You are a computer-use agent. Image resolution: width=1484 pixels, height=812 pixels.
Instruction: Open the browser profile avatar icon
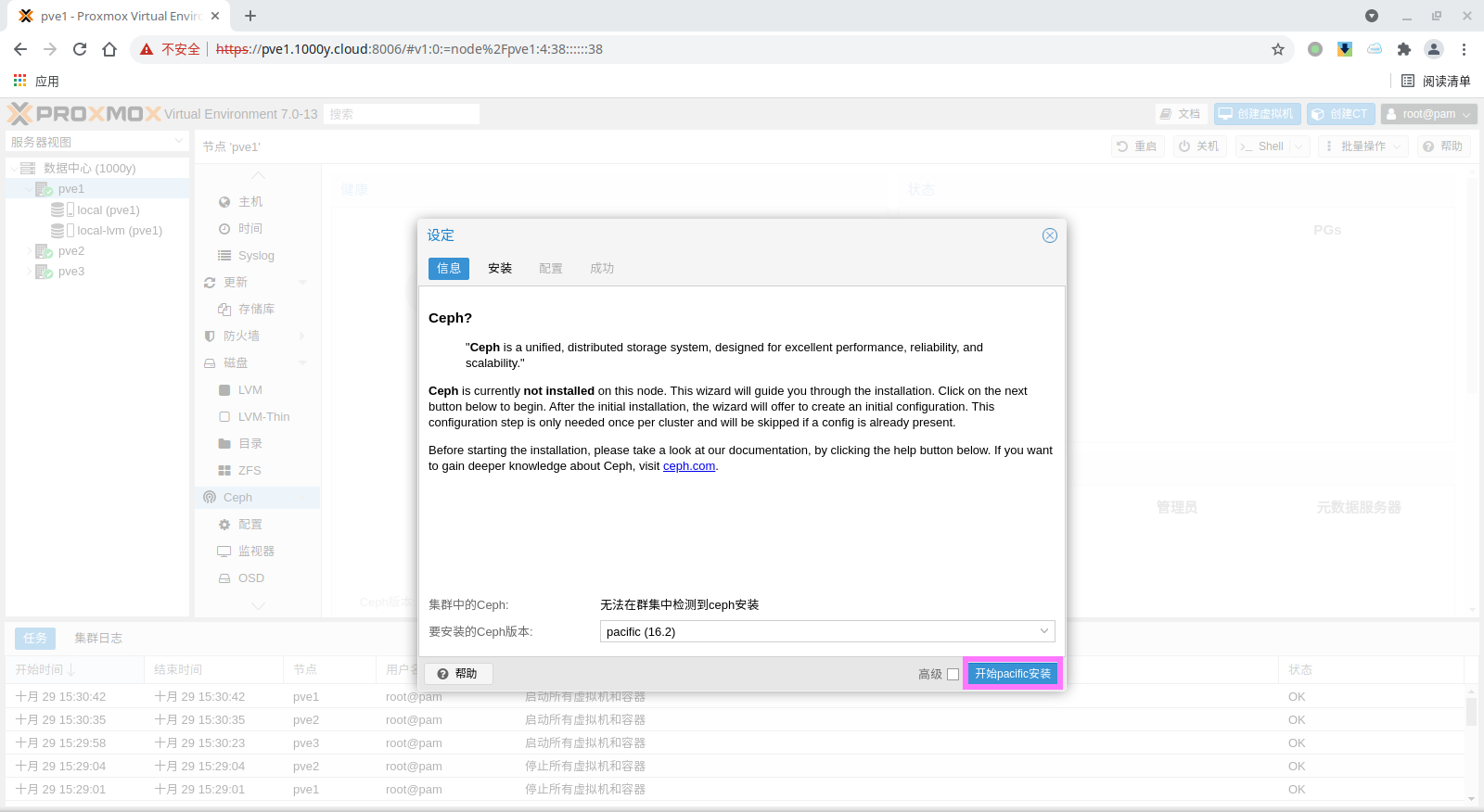pyautogui.click(x=1433, y=49)
